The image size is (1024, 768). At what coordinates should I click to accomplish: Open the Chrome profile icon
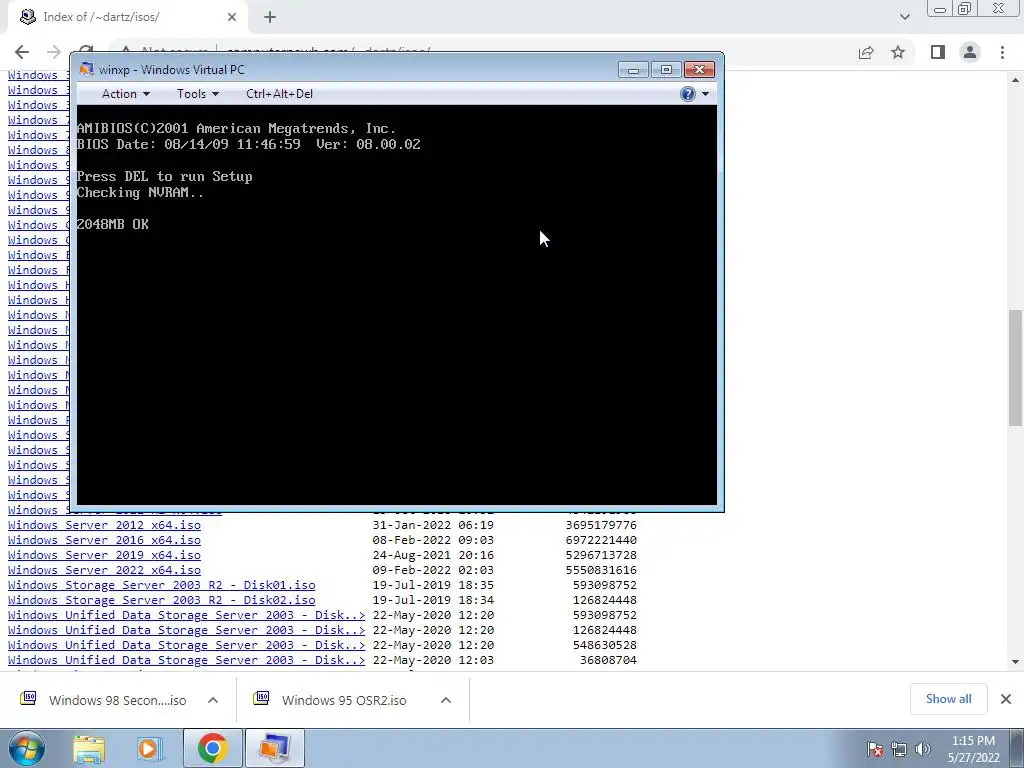(x=970, y=52)
